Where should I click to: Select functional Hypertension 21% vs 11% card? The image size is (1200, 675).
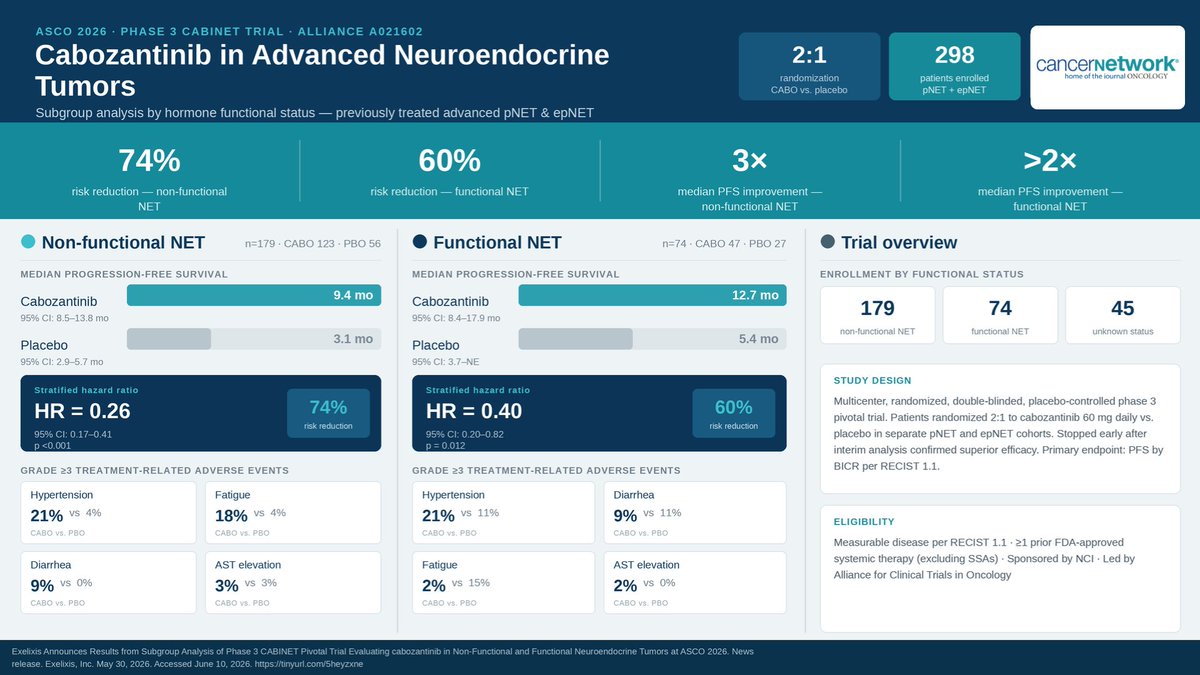[x=504, y=512]
